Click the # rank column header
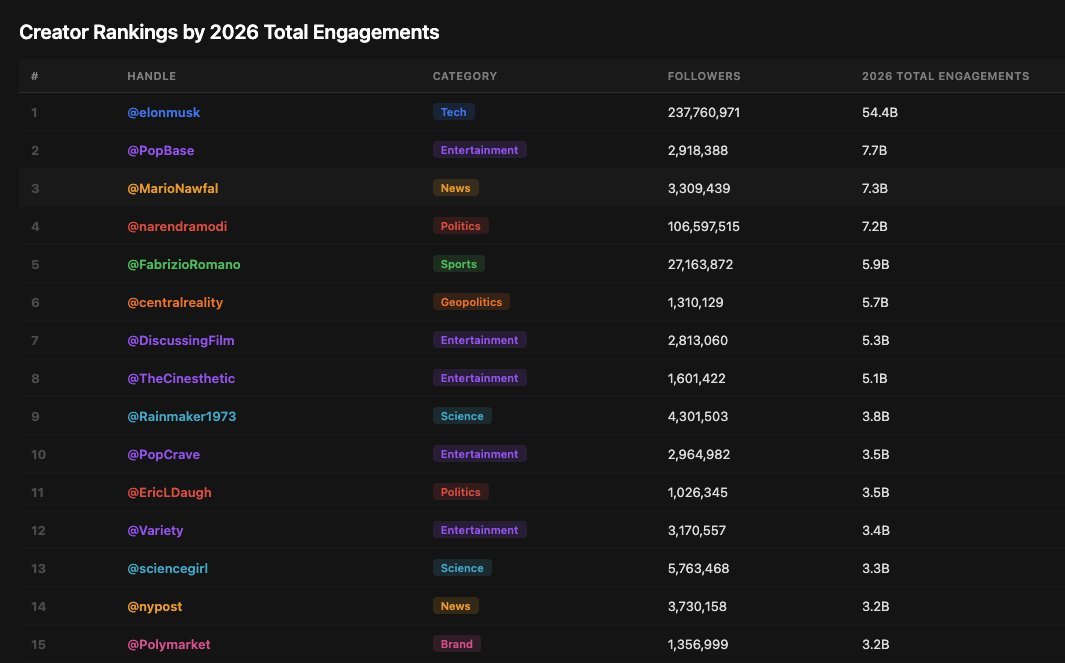The width and height of the screenshot is (1065, 663). (35, 76)
